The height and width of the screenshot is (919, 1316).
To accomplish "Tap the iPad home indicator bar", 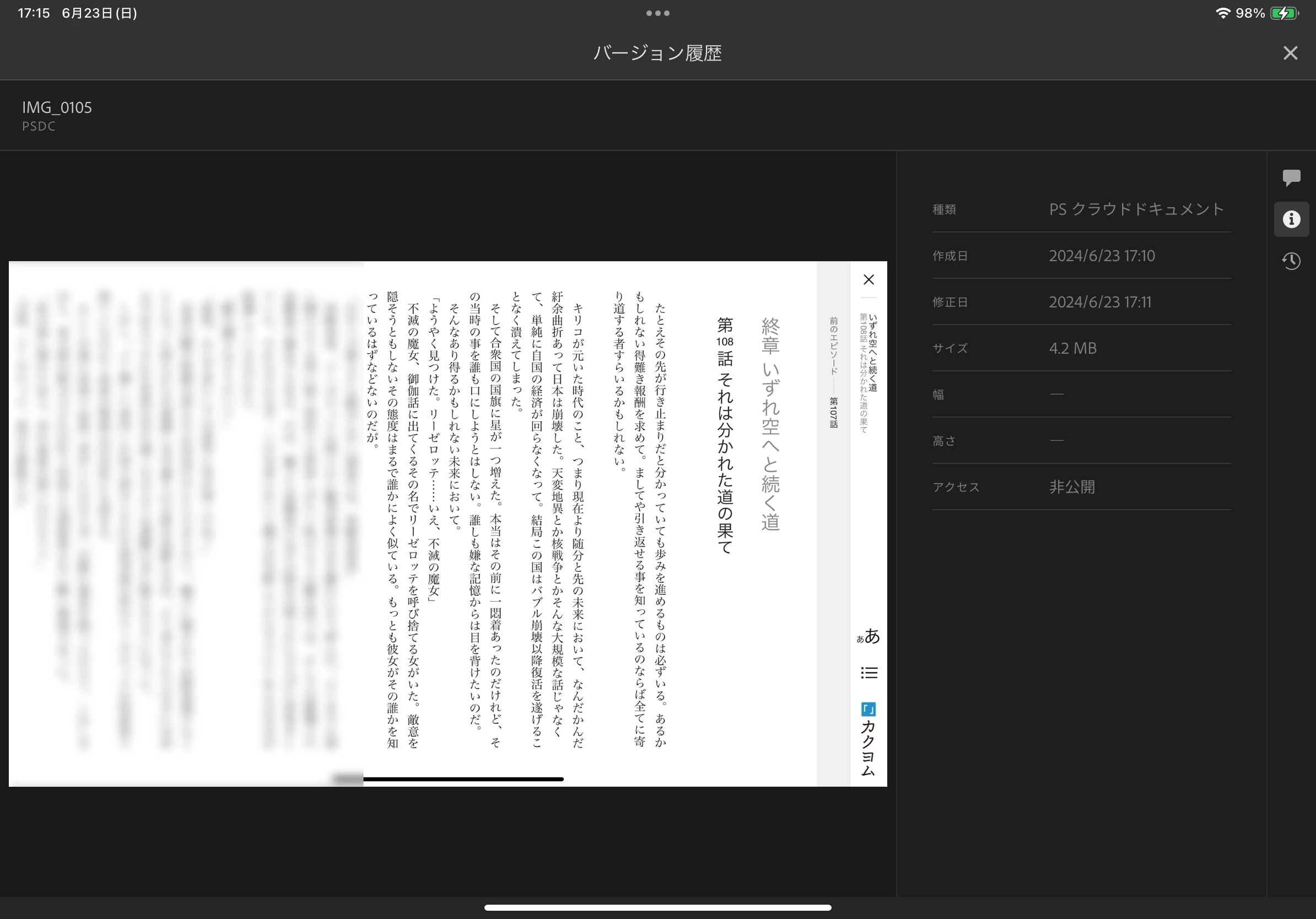I will [x=657, y=907].
